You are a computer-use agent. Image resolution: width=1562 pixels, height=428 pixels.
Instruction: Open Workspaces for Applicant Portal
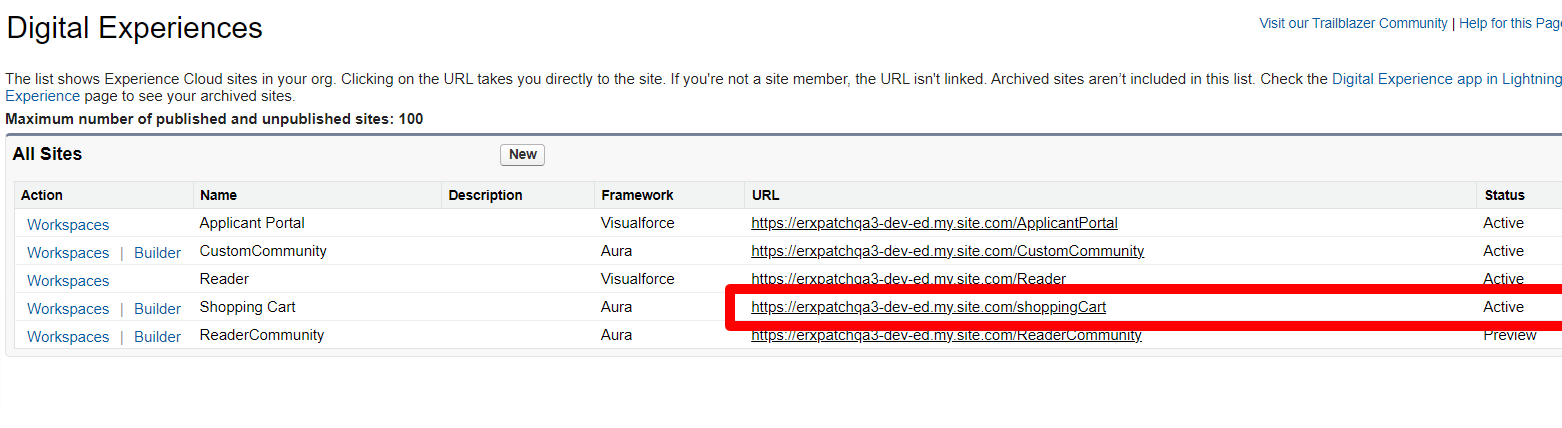pos(68,225)
